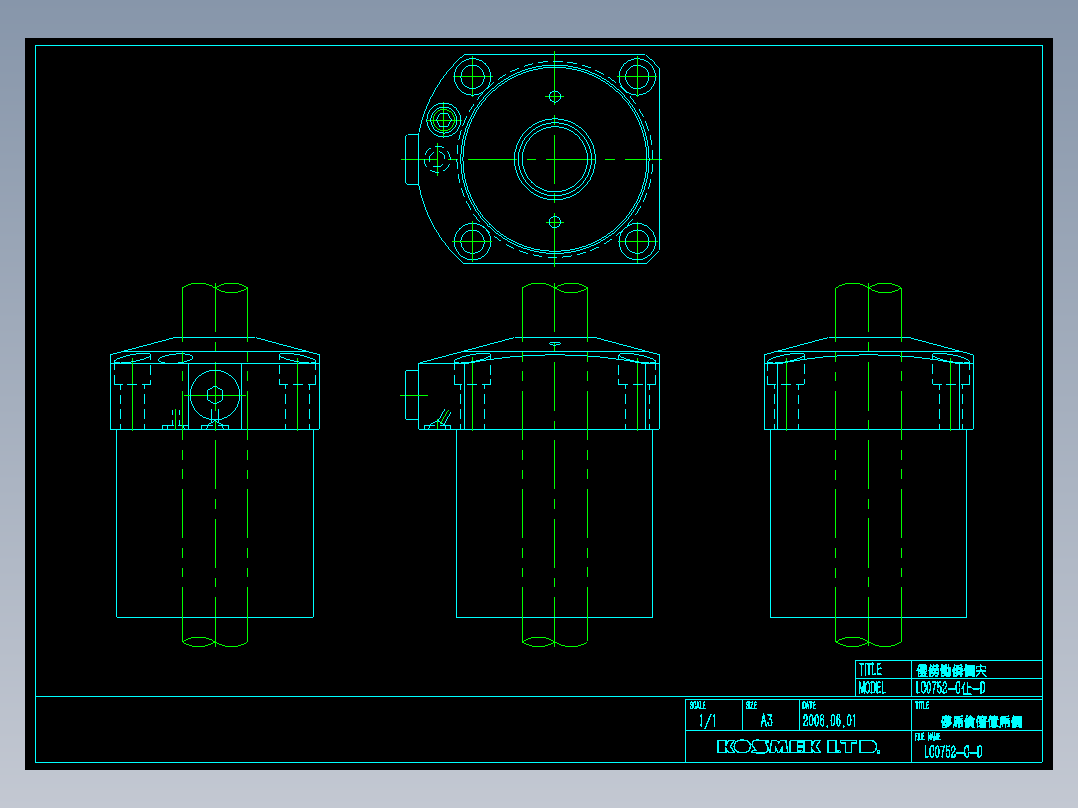
Task: Select the bottom-left mounting bolt hole
Action: coord(472,241)
